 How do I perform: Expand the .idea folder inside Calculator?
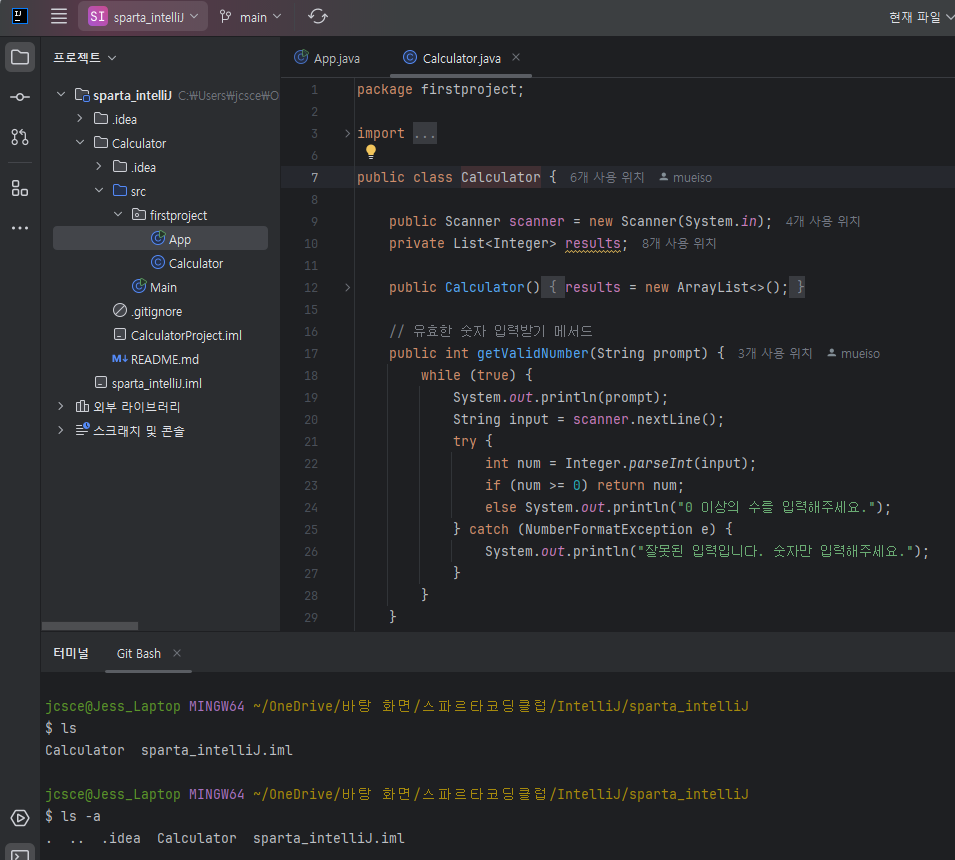point(99,166)
